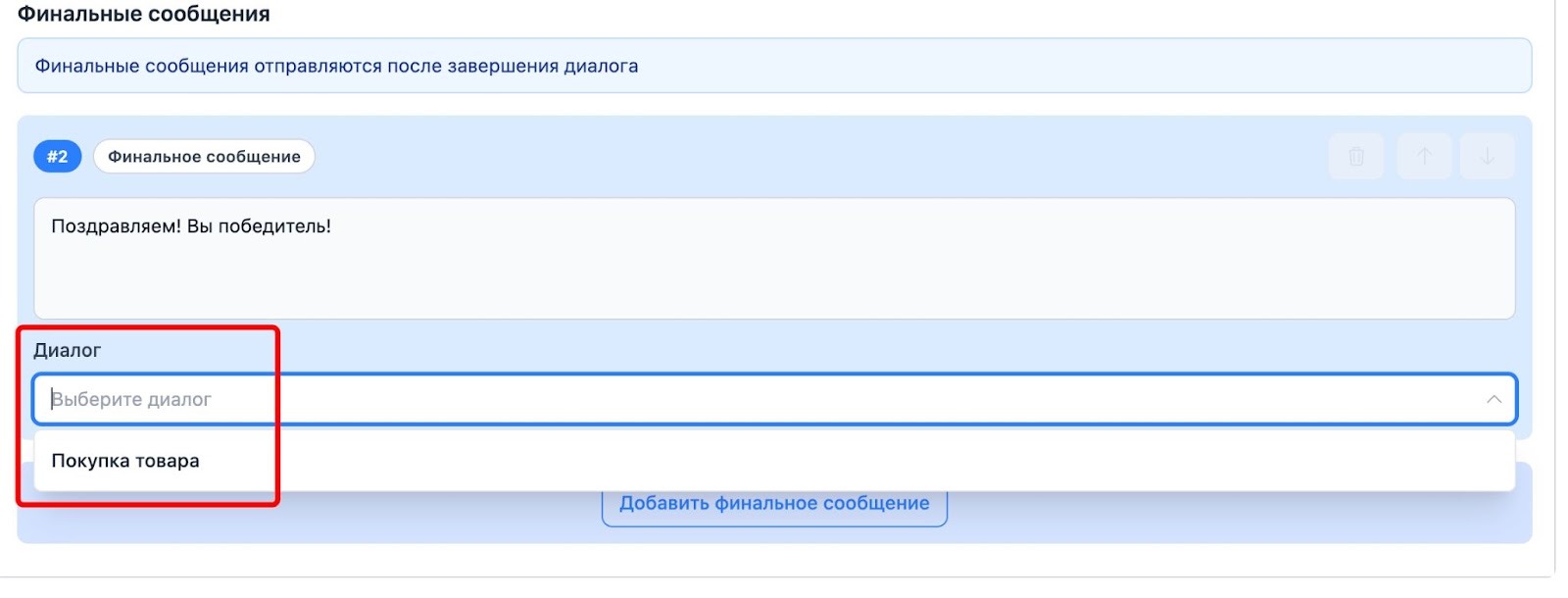Screen dimensions: 1568x598
Task: Click the #2 message number badge
Action: pos(58,157)
